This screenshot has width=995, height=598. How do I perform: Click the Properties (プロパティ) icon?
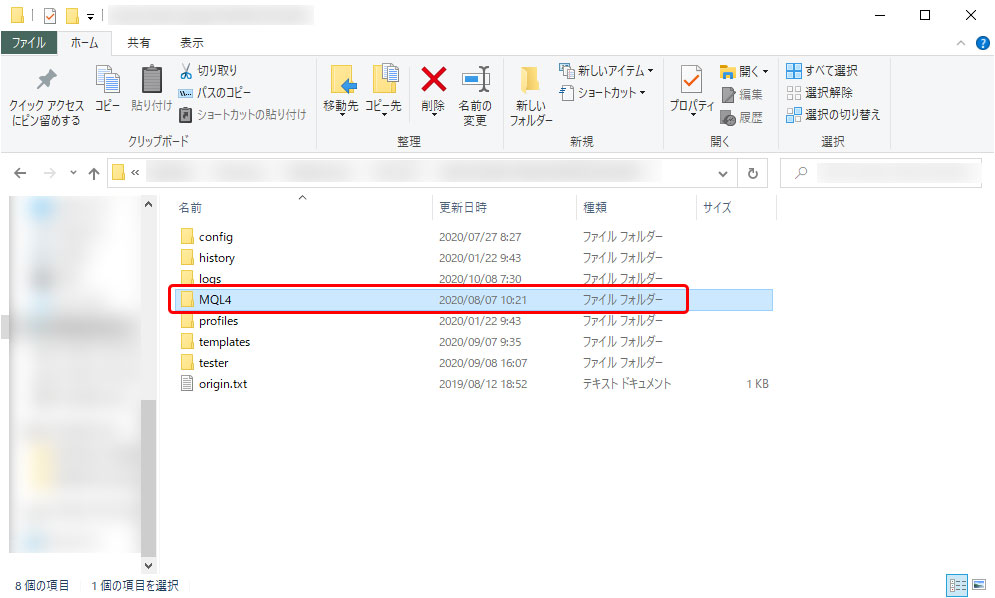[691, 80]
